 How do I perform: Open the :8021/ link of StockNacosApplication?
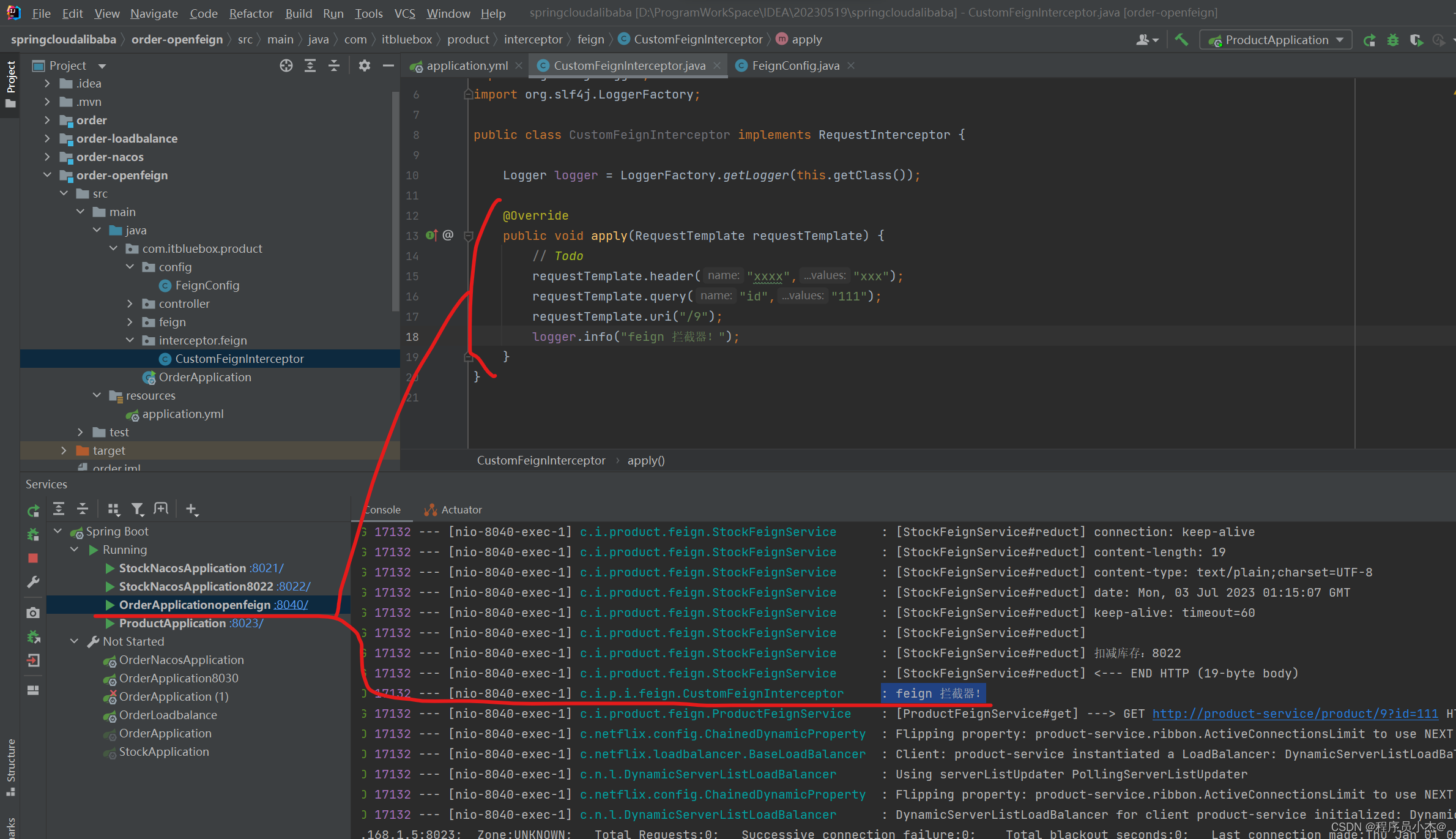[266, 568]
